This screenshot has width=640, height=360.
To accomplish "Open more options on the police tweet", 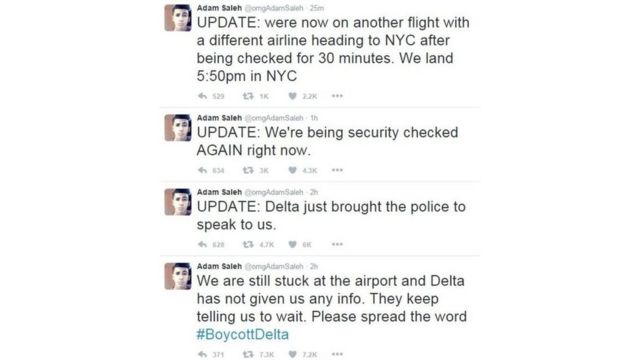I will pos(337,244).
